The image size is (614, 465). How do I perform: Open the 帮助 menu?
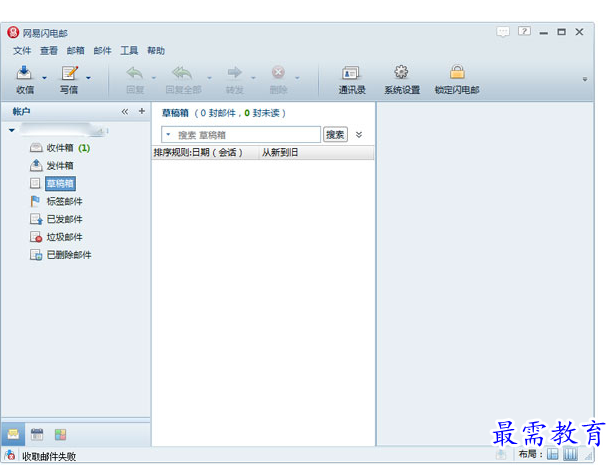[156, 51]
